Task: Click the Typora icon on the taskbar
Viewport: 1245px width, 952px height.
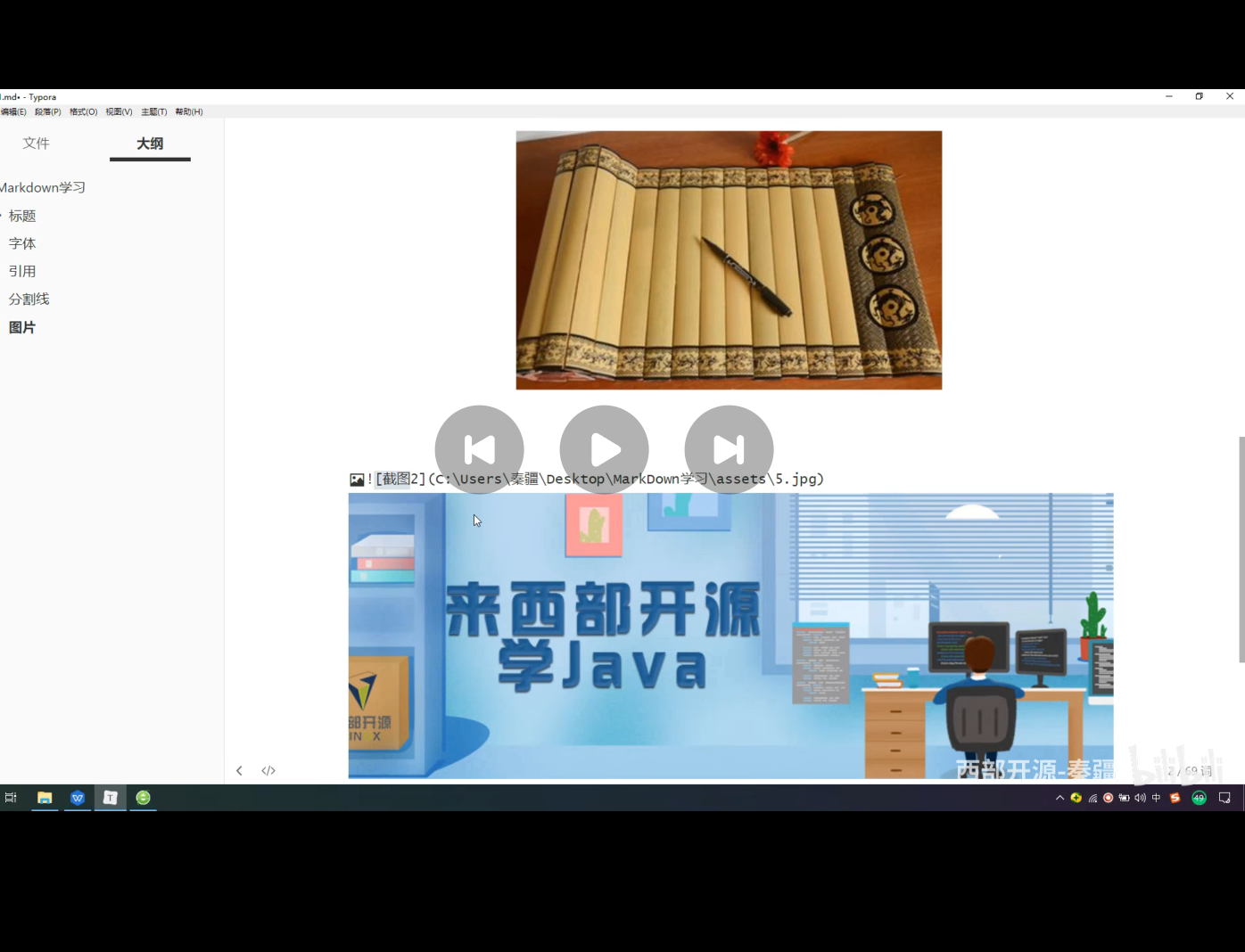Action: coord(111,798)
